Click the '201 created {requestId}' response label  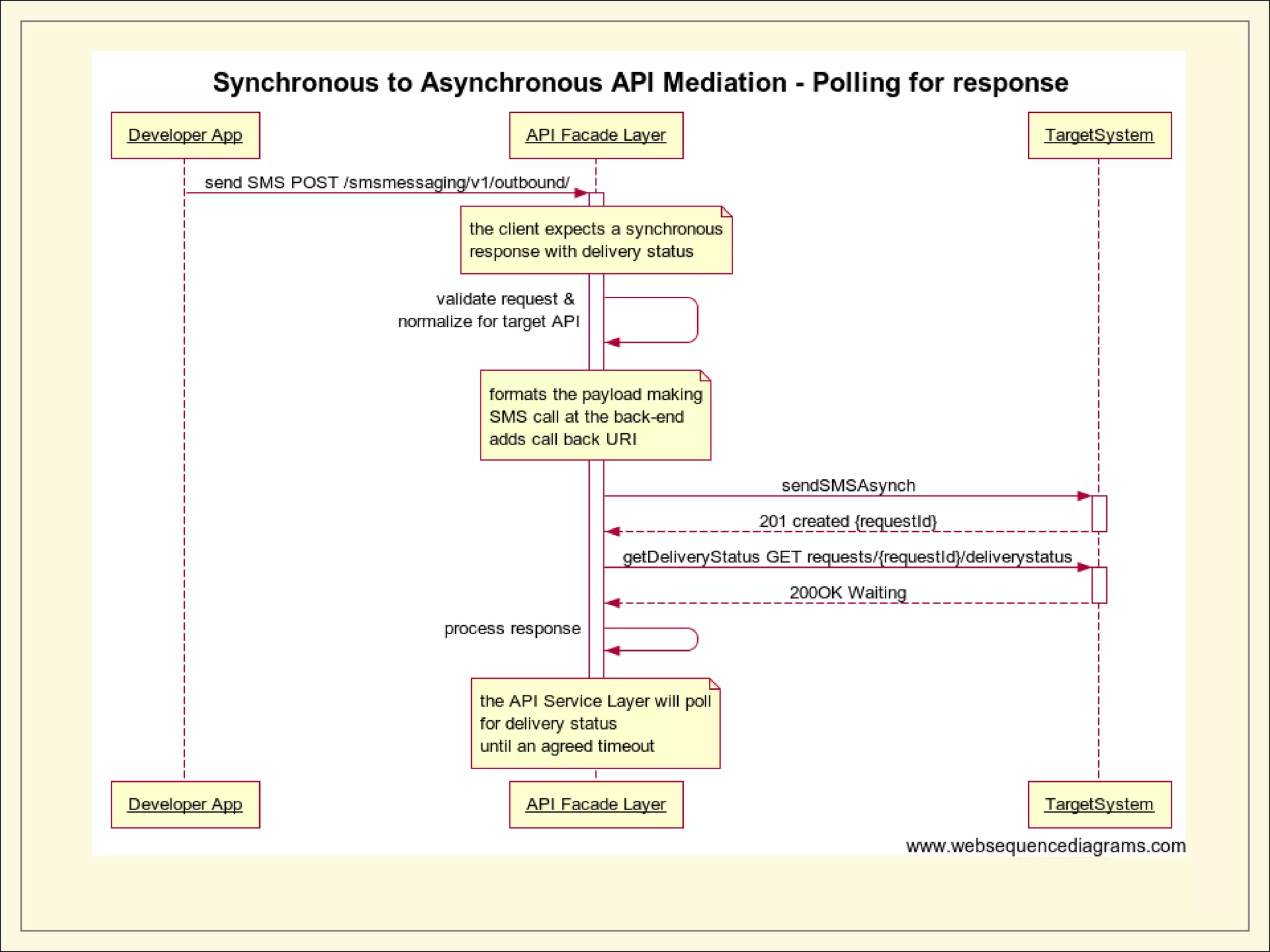tap(848, 521)
